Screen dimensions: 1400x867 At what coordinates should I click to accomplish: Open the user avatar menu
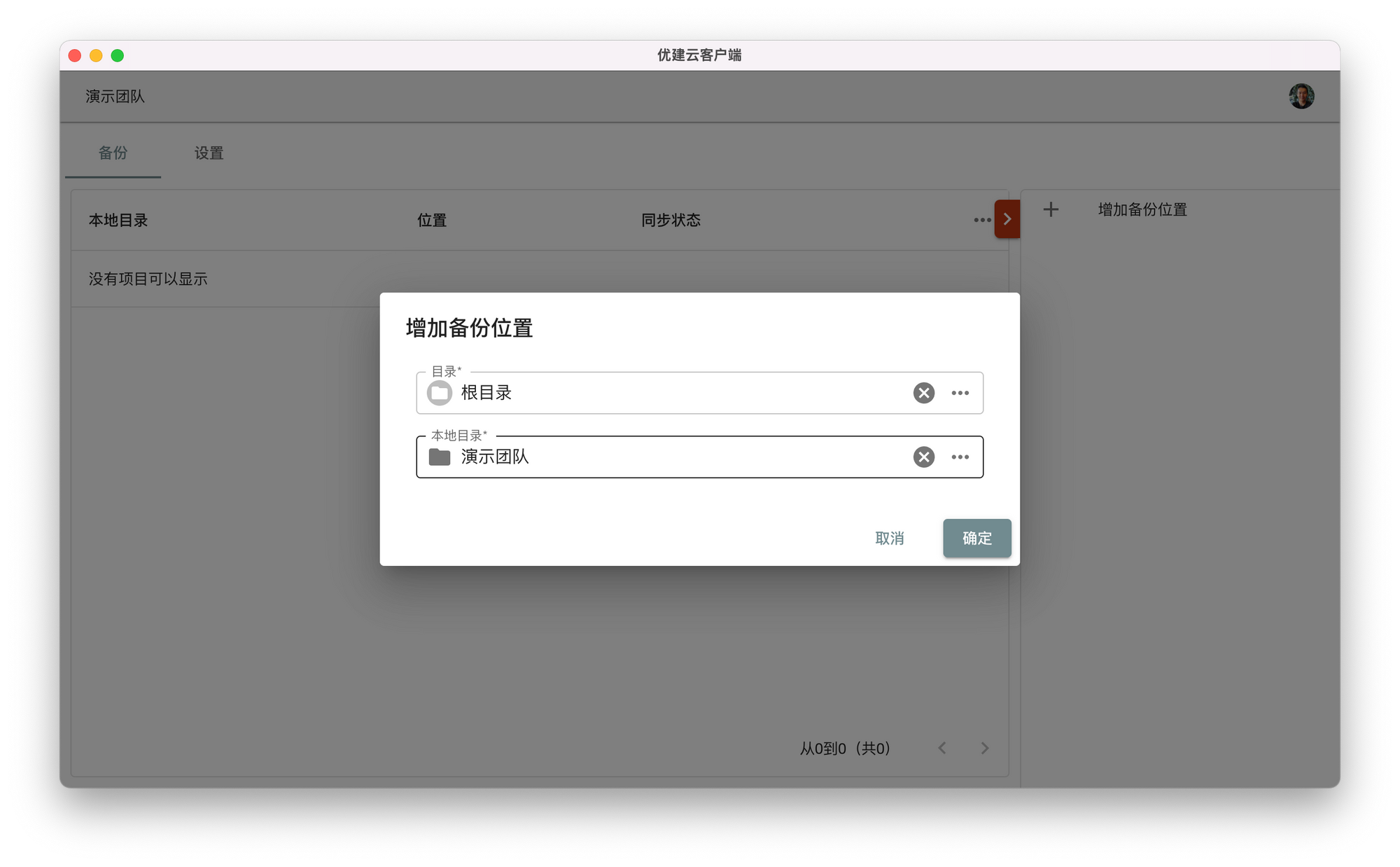pos(1301,97)
